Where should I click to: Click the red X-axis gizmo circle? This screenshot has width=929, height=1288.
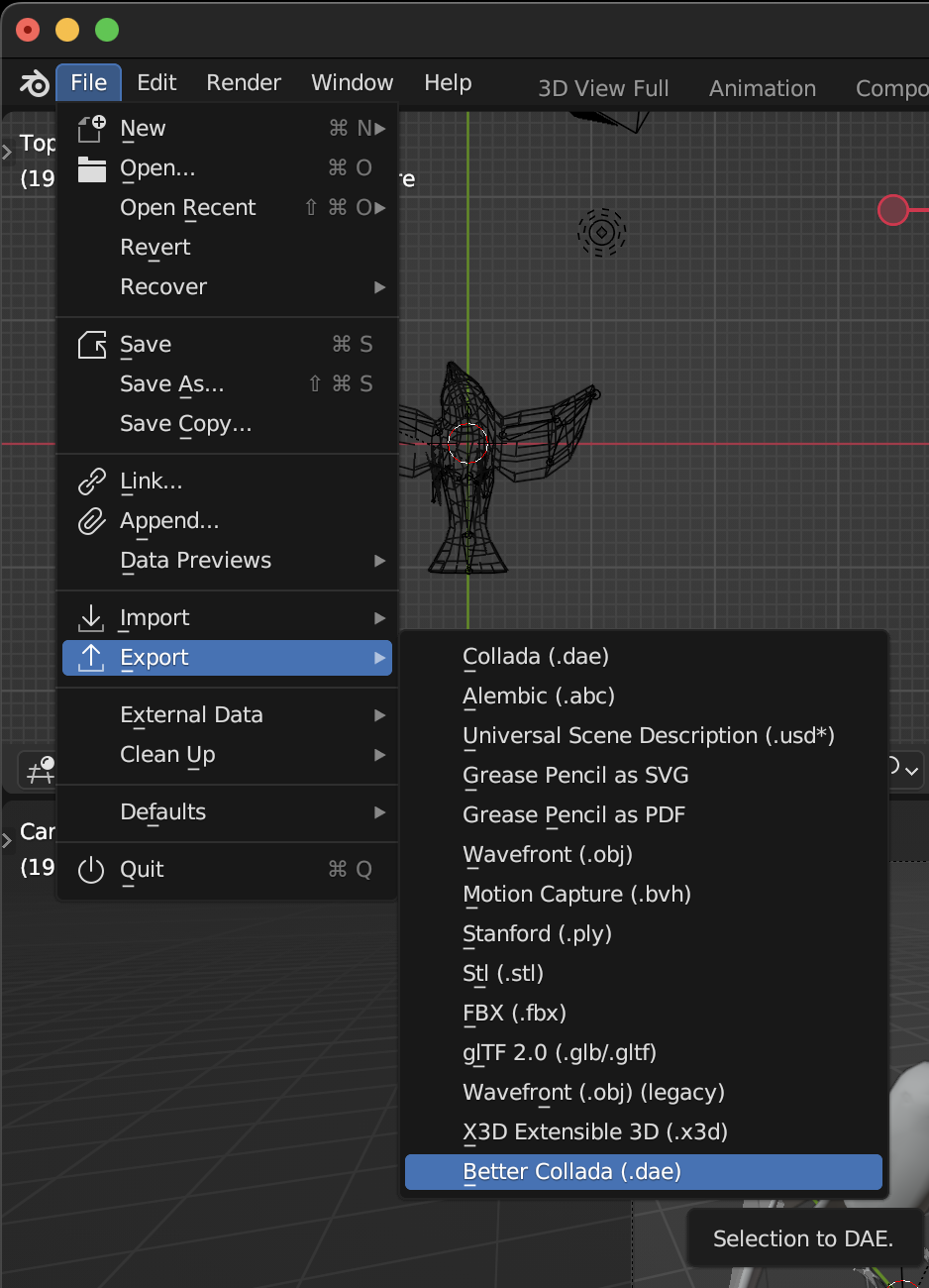(x=893, y=210)
